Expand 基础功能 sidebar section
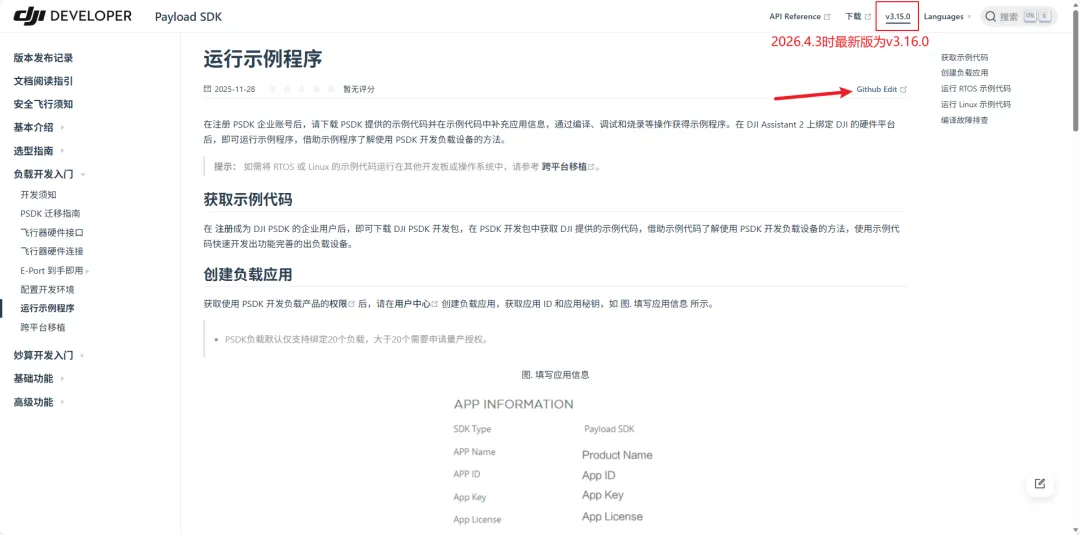Viewport: 1080px width, 535px height. (x=63, y=379)
